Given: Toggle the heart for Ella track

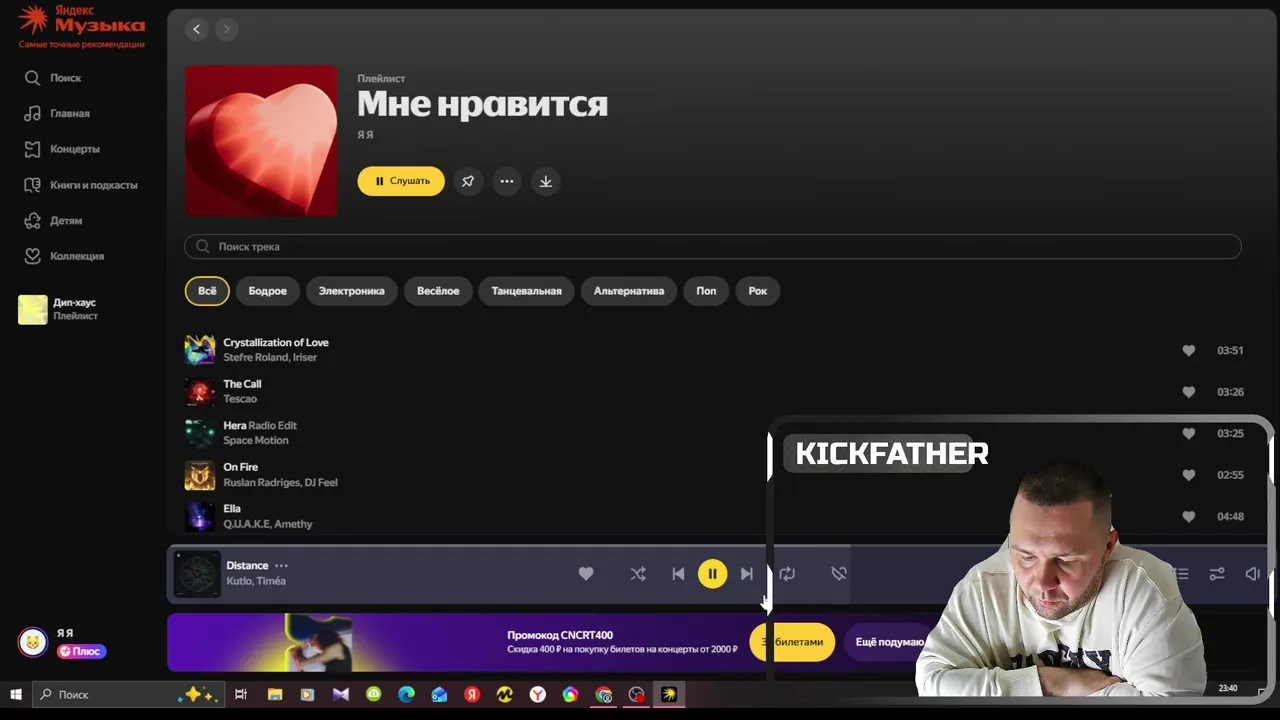Looking at the screenshot, I should tap(1189, 517).
